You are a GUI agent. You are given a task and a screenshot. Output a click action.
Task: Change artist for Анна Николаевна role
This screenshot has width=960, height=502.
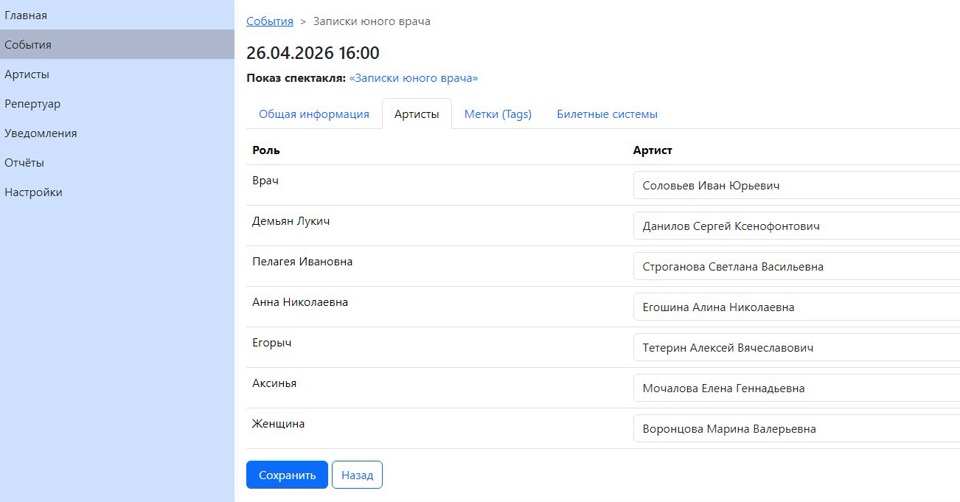796,307
